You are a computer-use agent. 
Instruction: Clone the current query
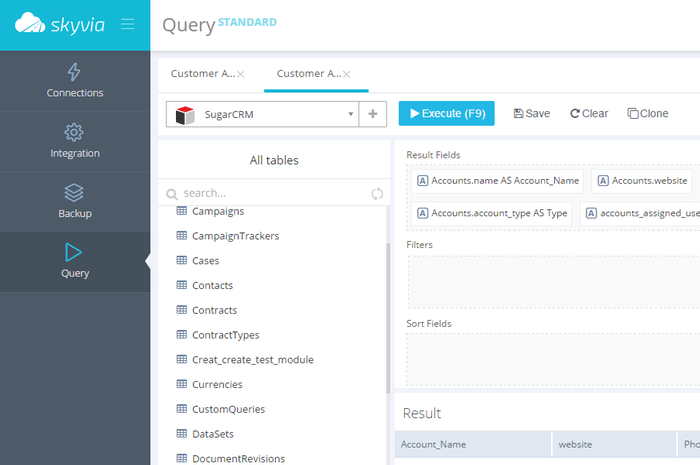[648, 114]
